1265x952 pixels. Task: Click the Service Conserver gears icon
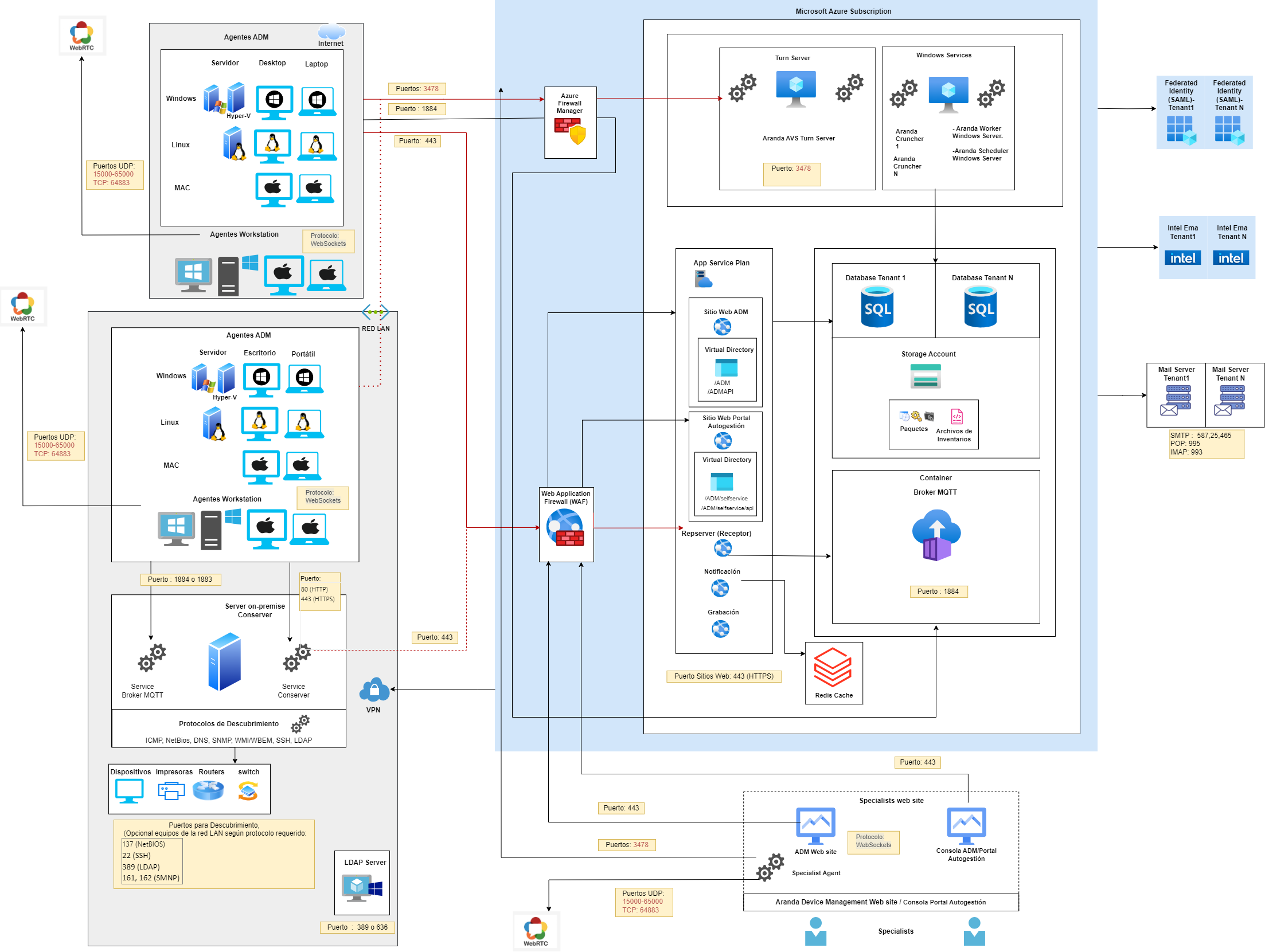(x=297, y=657)
